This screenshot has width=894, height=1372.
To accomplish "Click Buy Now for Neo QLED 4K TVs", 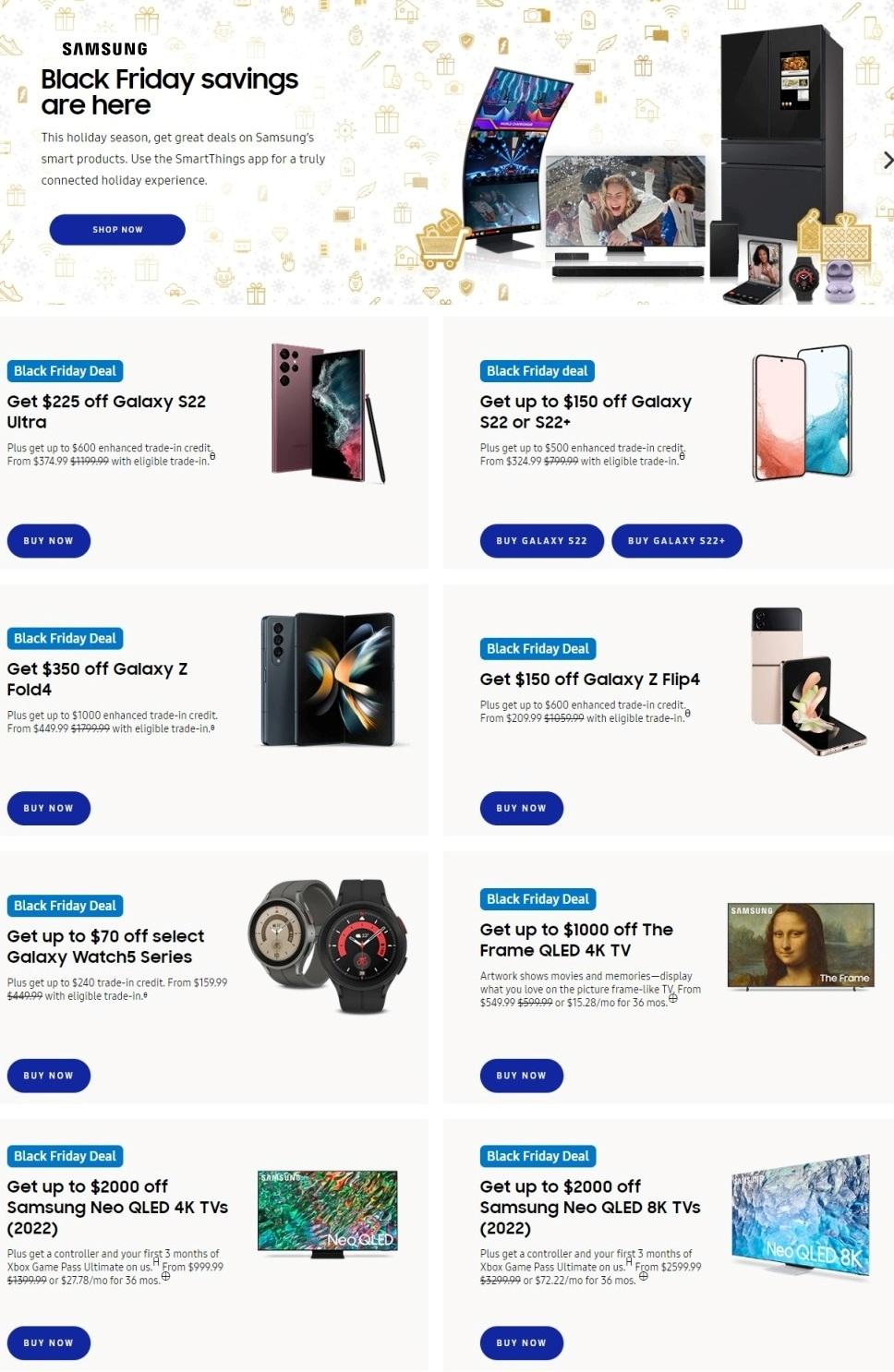I will pyautogui.click(x=49, y=1342).
